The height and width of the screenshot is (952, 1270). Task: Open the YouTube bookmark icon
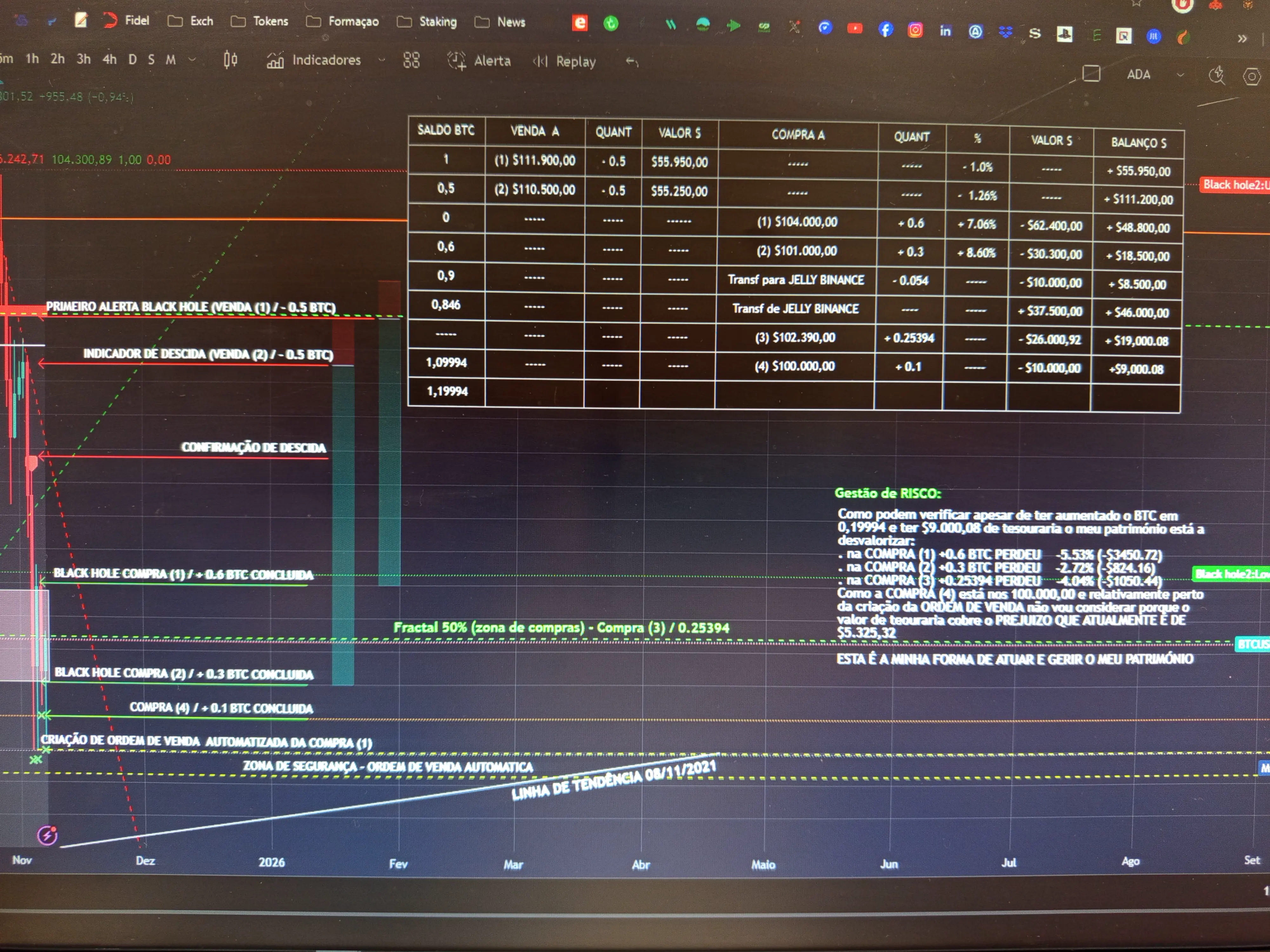[855, 28]
